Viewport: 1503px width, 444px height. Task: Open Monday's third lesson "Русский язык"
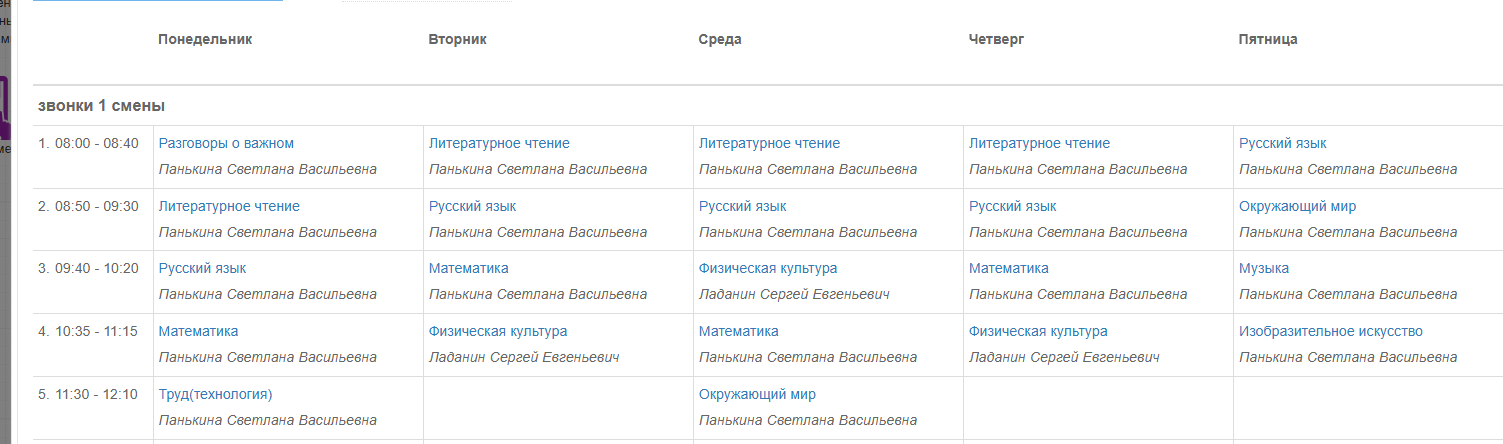(202, 268)
